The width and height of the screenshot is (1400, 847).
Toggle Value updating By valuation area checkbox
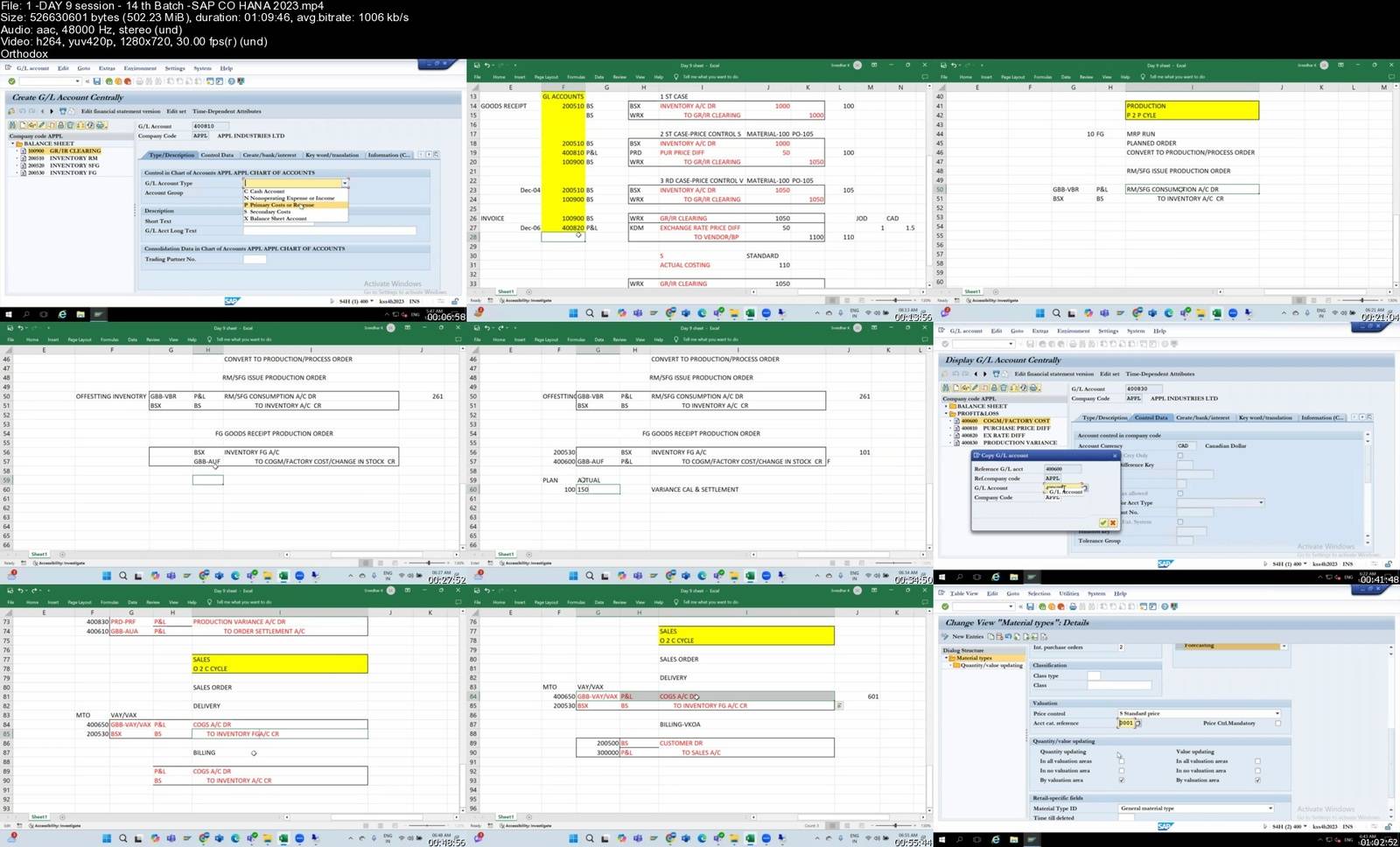coord(1257,780)
